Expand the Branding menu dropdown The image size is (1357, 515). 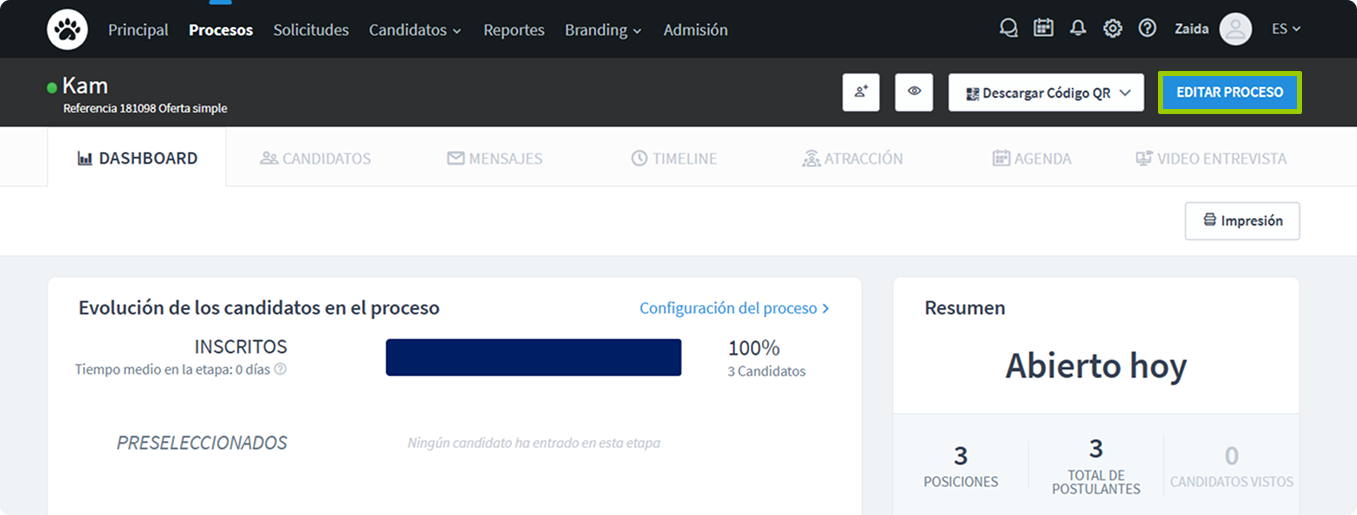click(x=603, y=30)
